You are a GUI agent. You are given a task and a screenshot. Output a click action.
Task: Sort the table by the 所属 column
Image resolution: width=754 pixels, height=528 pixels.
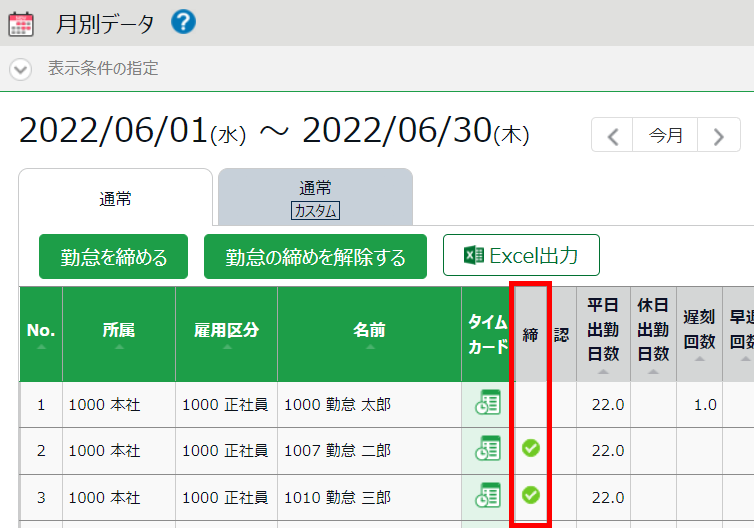pos(119,332)
